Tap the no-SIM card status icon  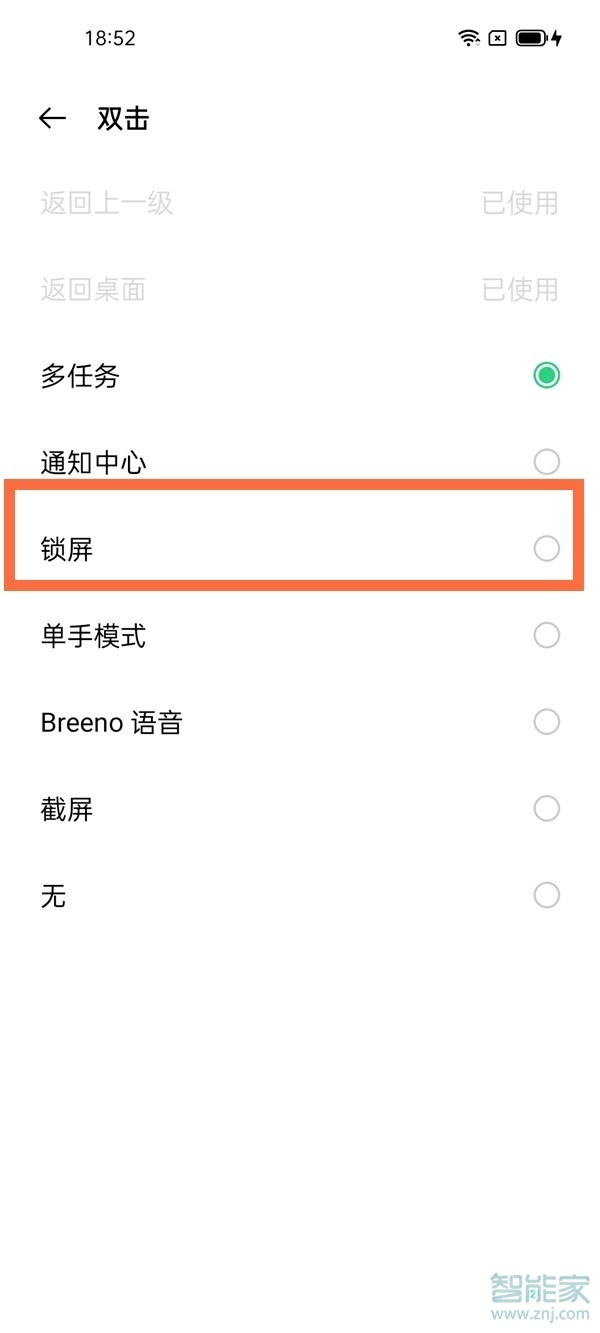495,38
